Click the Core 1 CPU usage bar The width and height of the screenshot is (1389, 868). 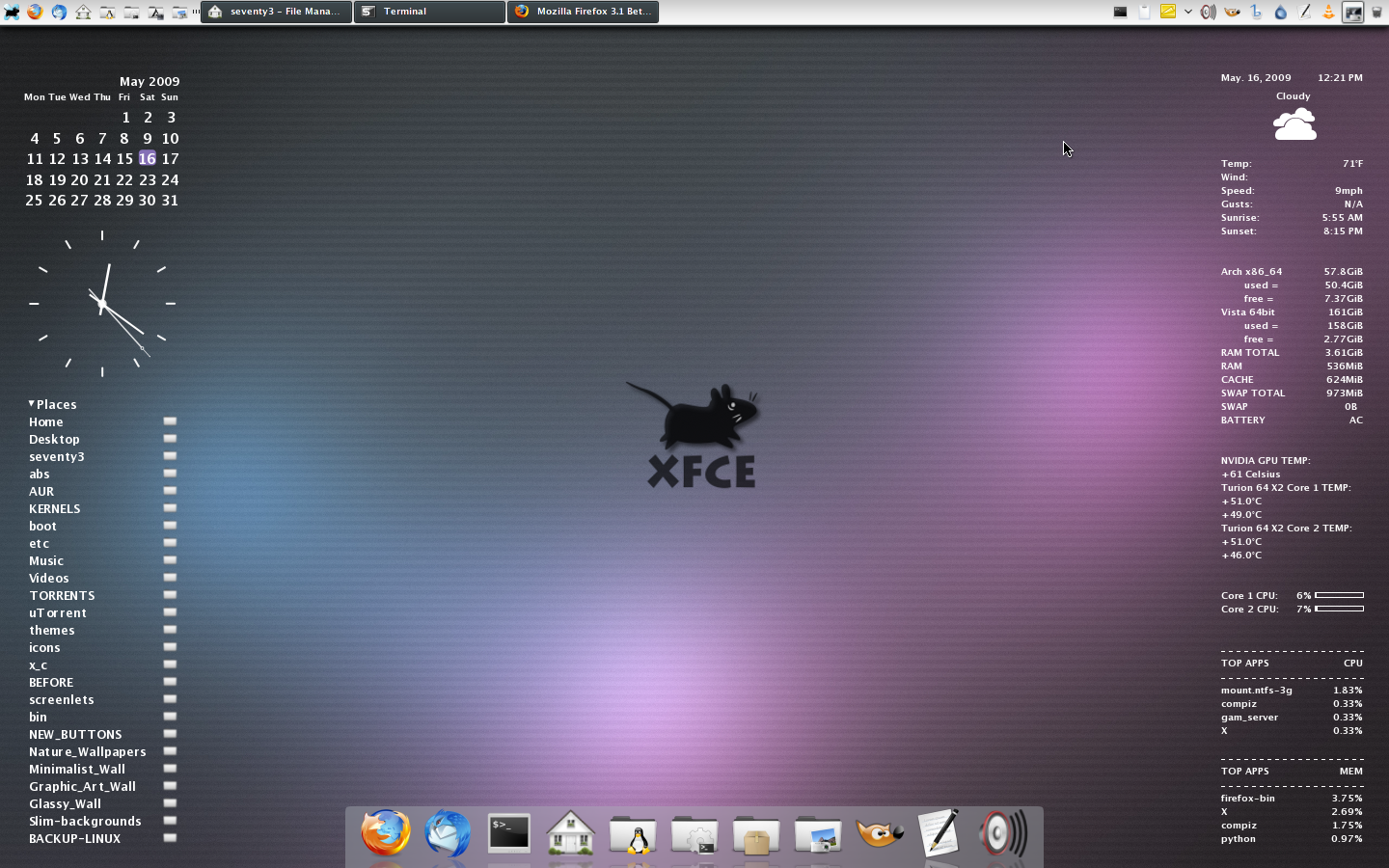[1339, 595]
